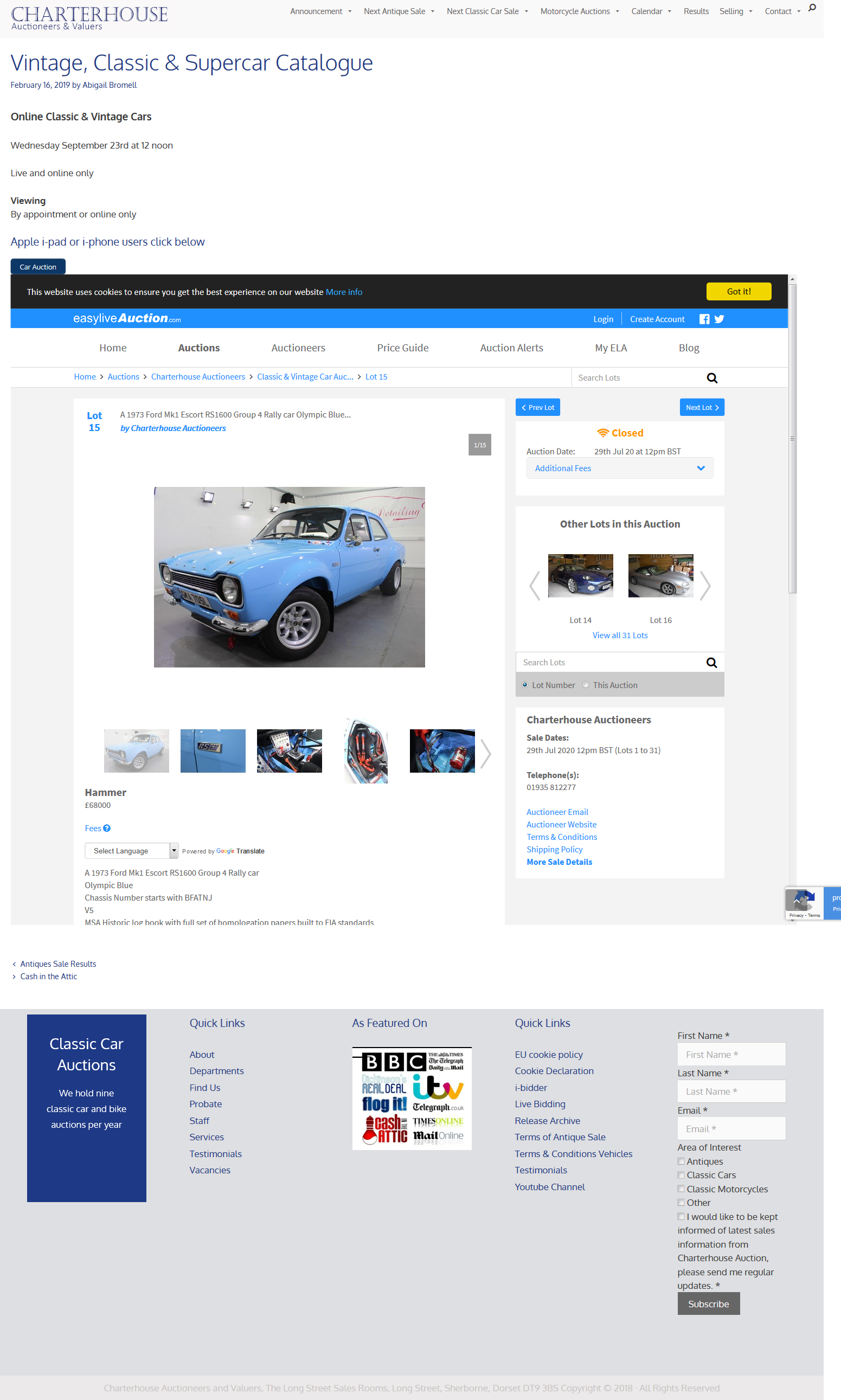
Task: Click the Search Lots magnifier in breadcrumb bar
Action: [x=712, y=378]
